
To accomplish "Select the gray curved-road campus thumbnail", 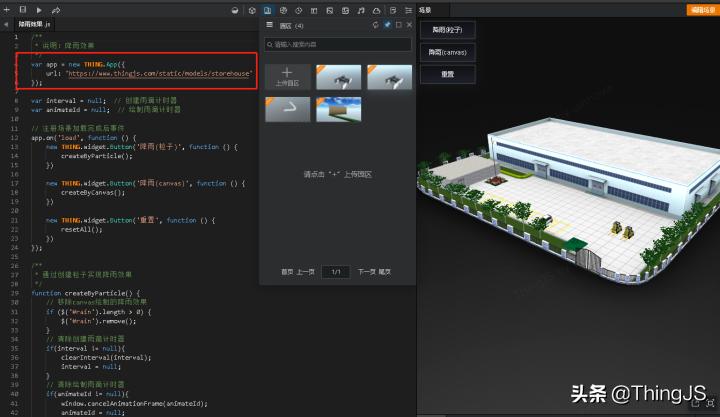I will point(287,109).
